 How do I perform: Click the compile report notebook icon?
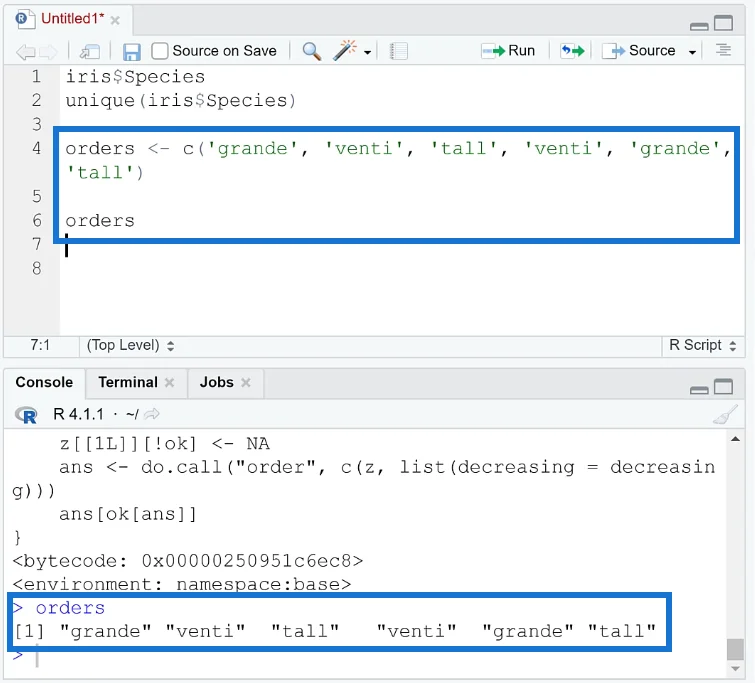pos(399,51)
